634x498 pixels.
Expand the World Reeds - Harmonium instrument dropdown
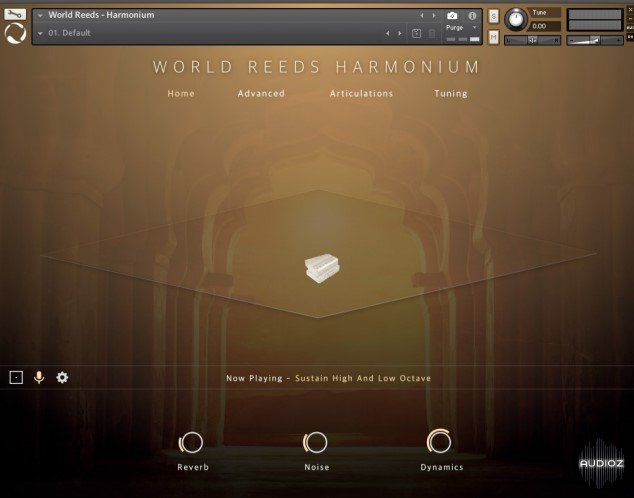point(40,15)
